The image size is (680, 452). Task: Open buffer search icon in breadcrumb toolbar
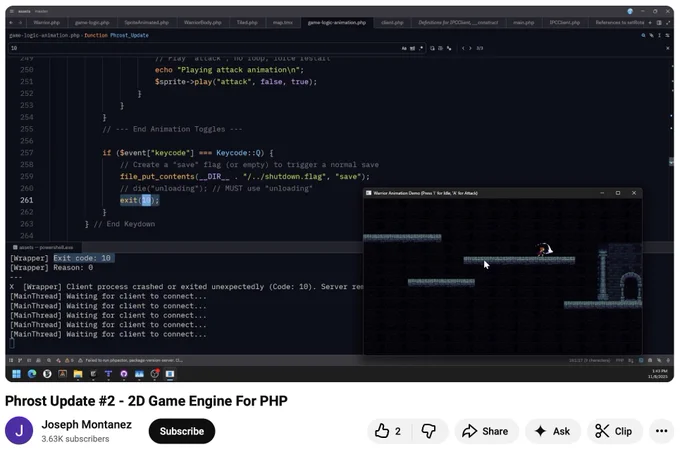coord(643,36)
